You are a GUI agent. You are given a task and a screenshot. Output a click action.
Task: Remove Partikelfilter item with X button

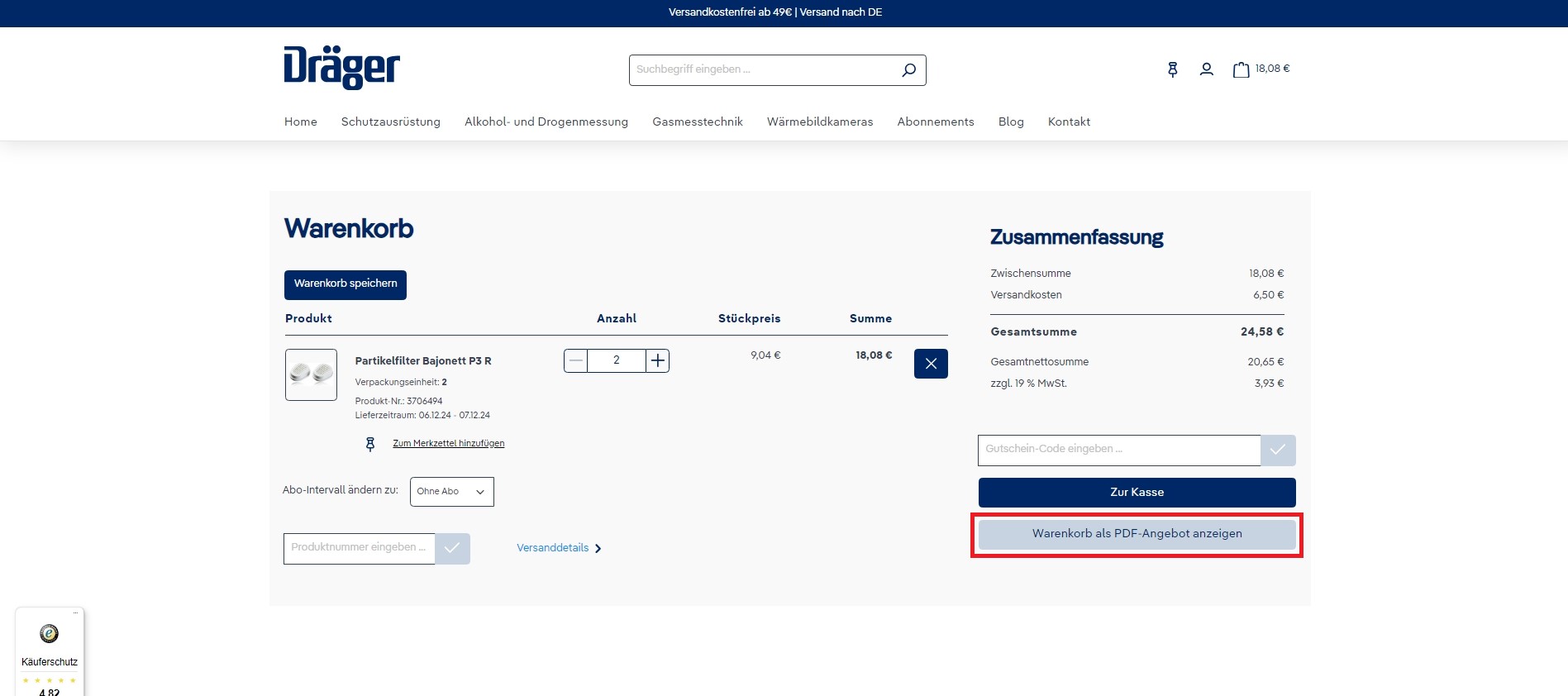point(931,364)
